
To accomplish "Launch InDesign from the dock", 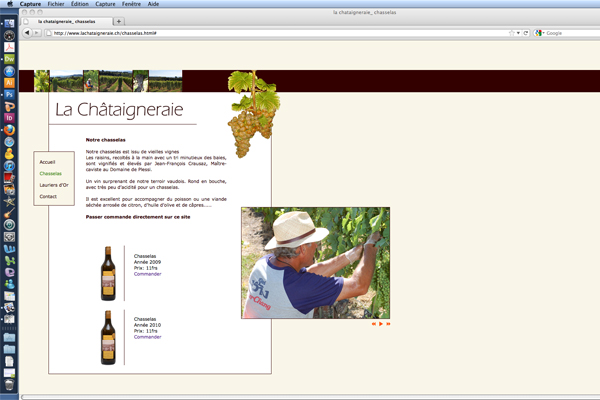I will point(9,118).
